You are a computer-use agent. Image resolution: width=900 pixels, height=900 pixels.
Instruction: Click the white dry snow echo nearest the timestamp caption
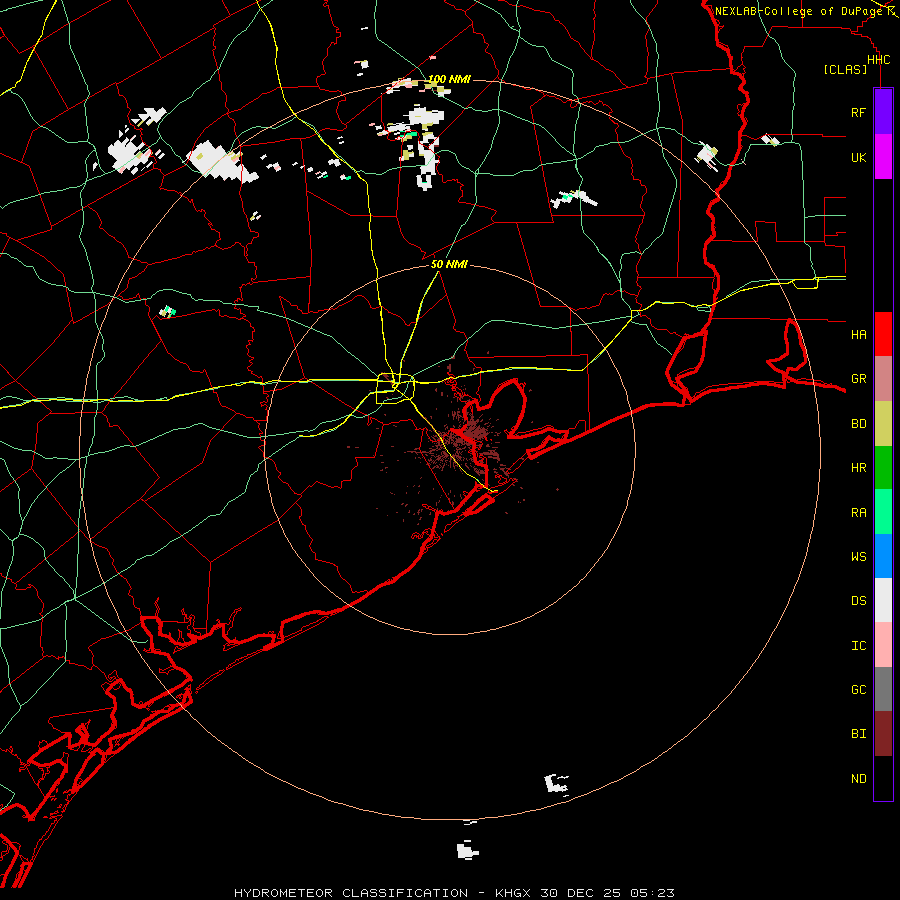(468, 849)
